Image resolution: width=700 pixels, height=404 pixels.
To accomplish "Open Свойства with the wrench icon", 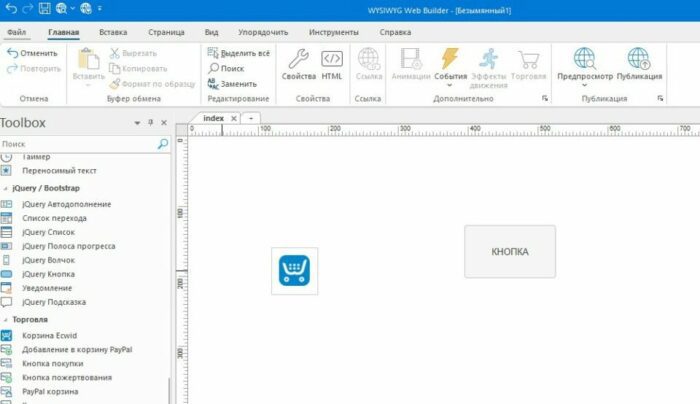I will coord(299,59).
